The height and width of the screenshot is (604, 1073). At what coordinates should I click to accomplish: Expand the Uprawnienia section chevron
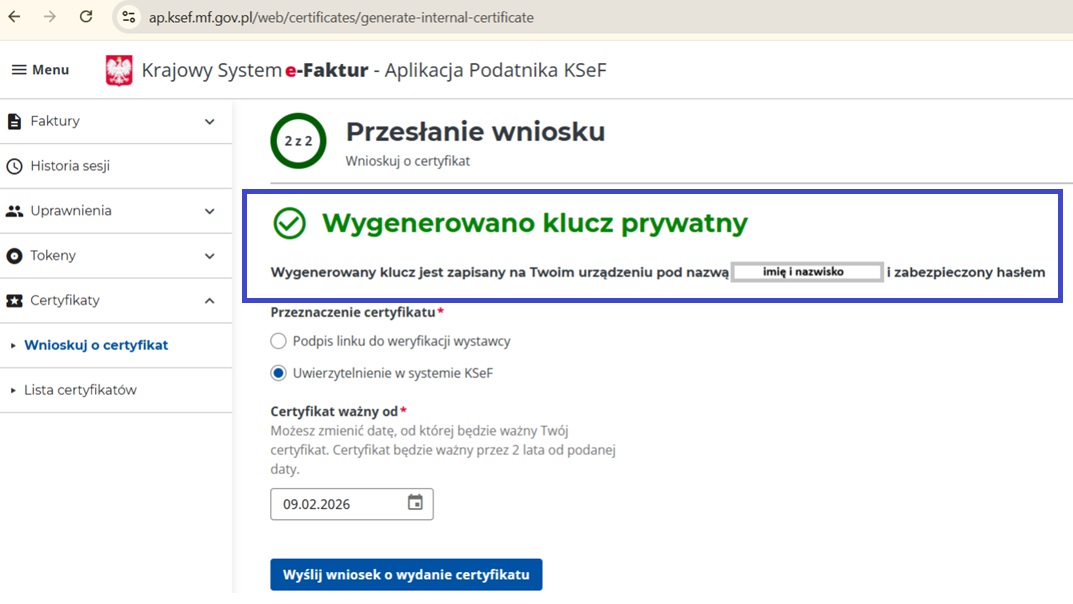pyautogui.click(x=209, y=211)
